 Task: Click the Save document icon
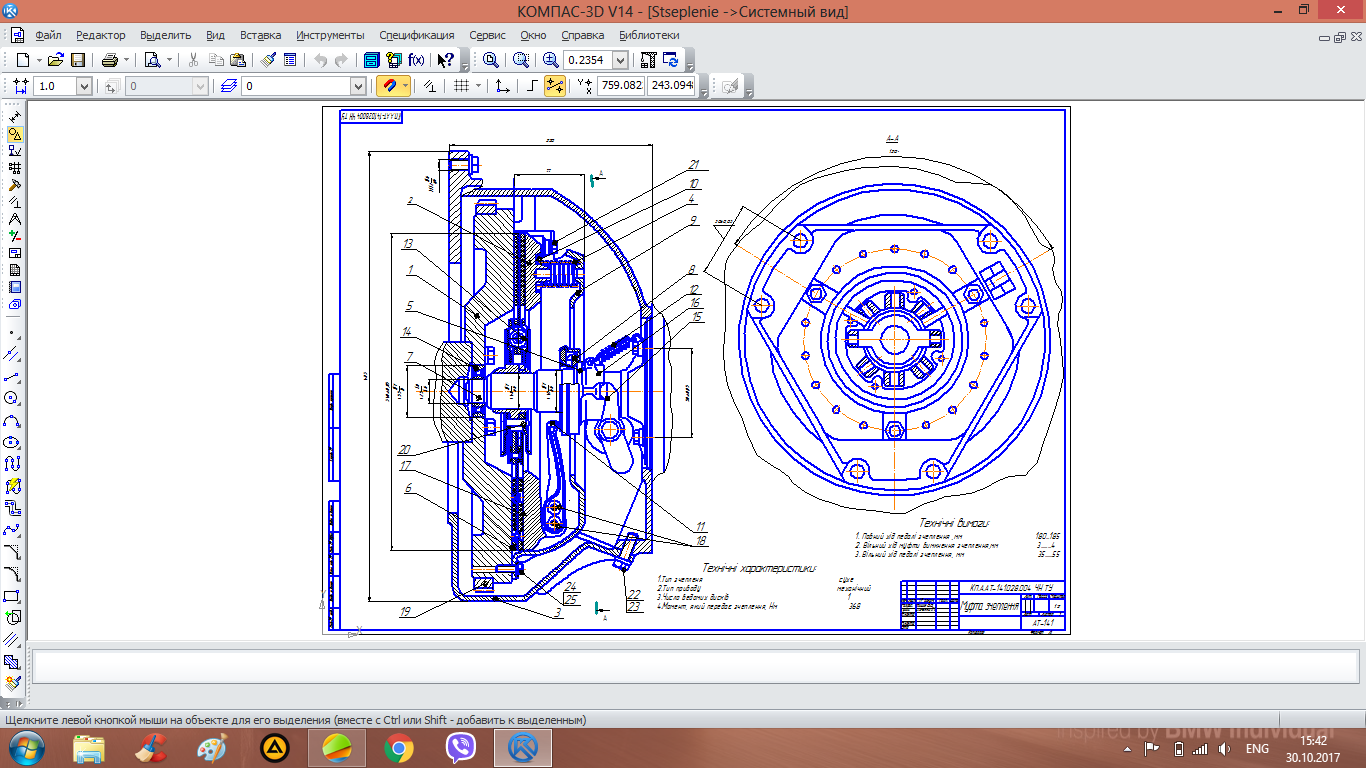click(x=78, y=60)
